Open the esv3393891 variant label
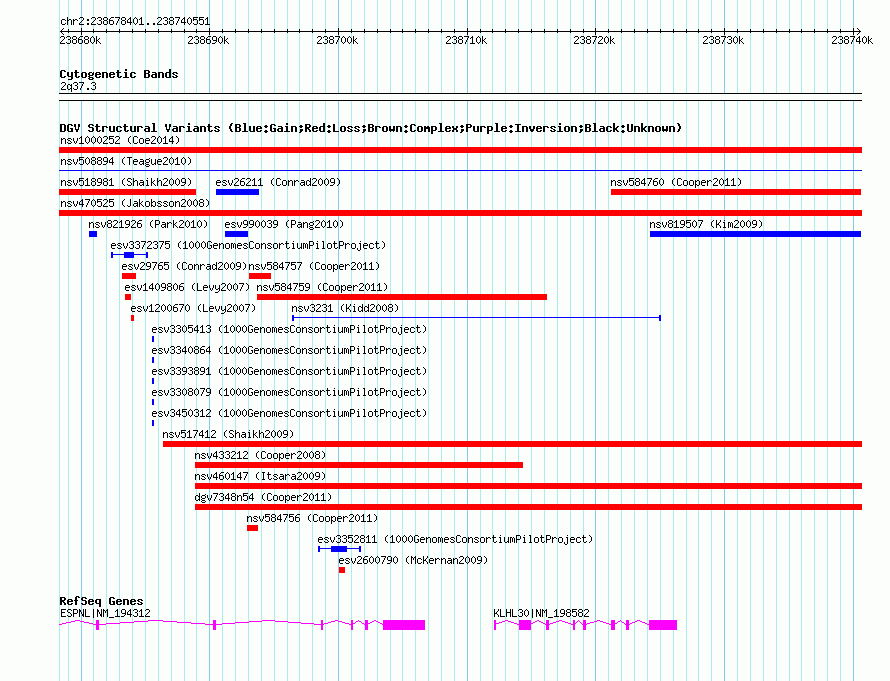The image size is (890, 681). 289,371
